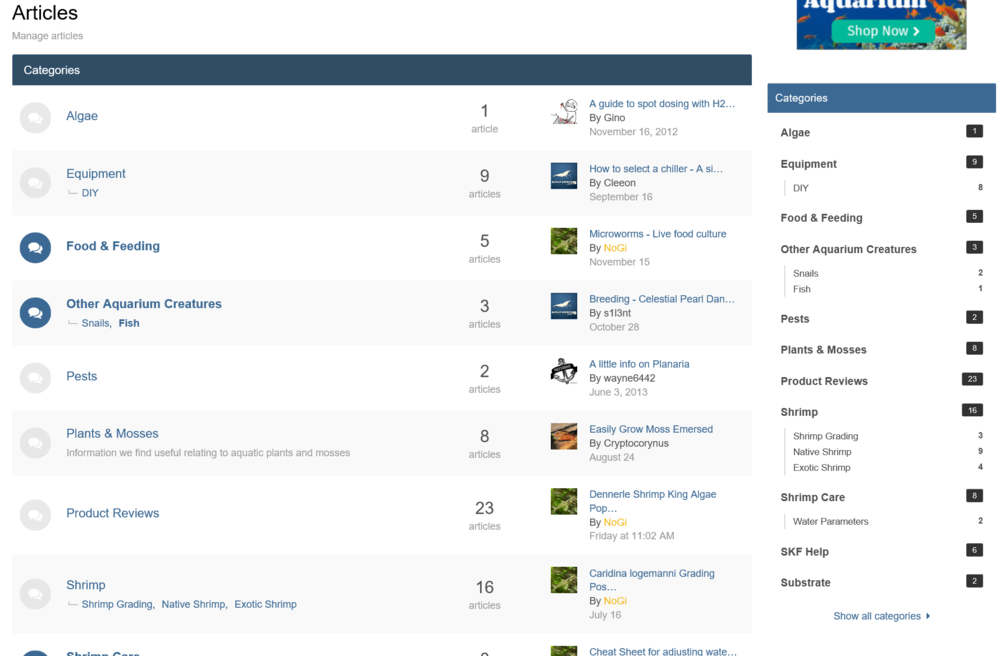This screenshot has height=656, width=1000.
Task: Select Food & Feeding in sidebar Categories
Action: point(821,218)
